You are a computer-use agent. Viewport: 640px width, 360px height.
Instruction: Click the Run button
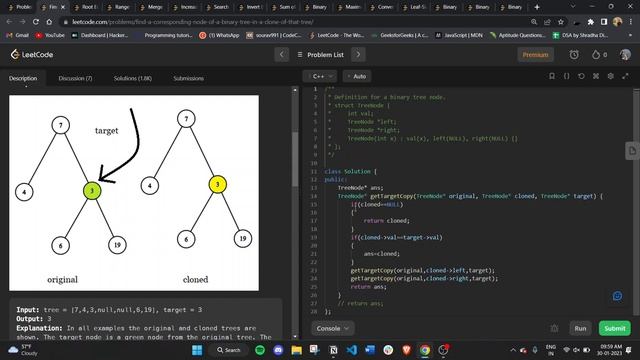click(x=580, y=328)
